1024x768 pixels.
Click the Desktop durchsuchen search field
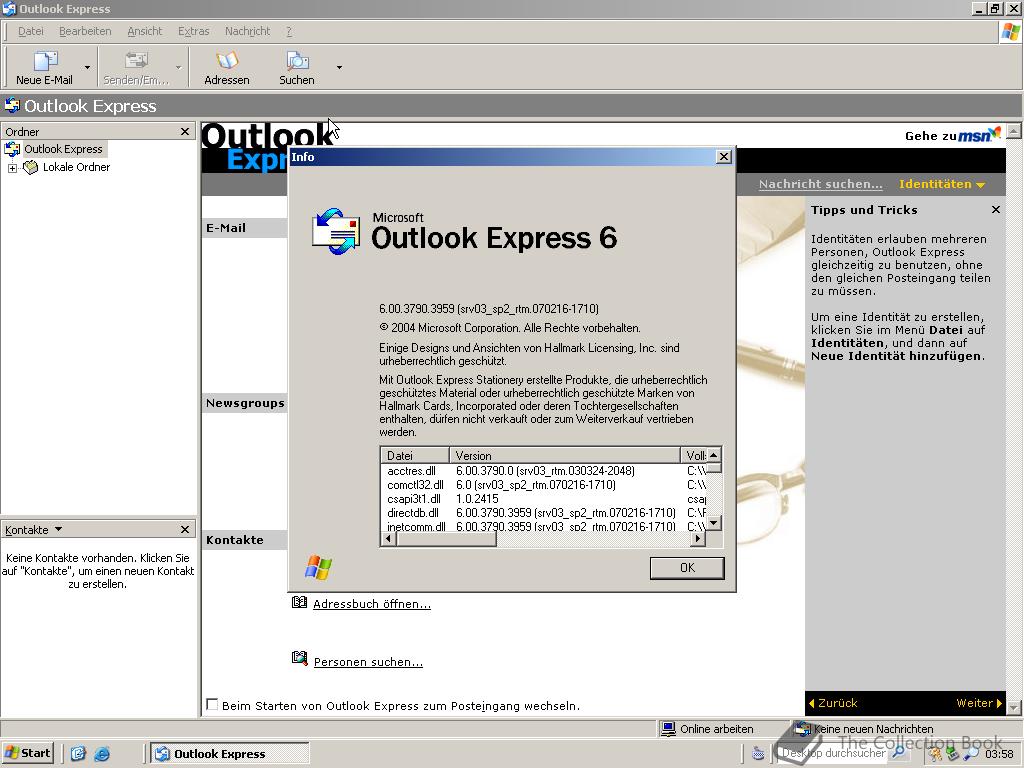(x=833, y=753)
